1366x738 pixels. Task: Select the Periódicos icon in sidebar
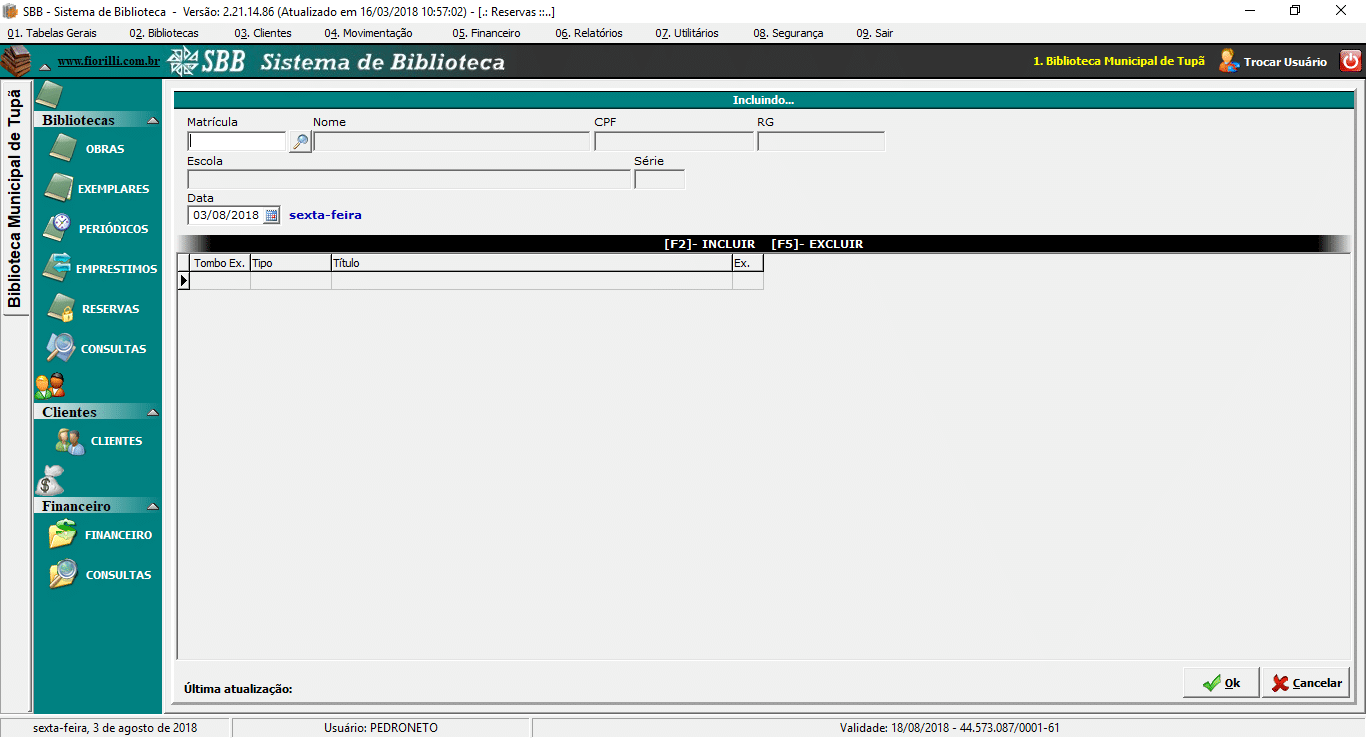(x=60, y=228)
